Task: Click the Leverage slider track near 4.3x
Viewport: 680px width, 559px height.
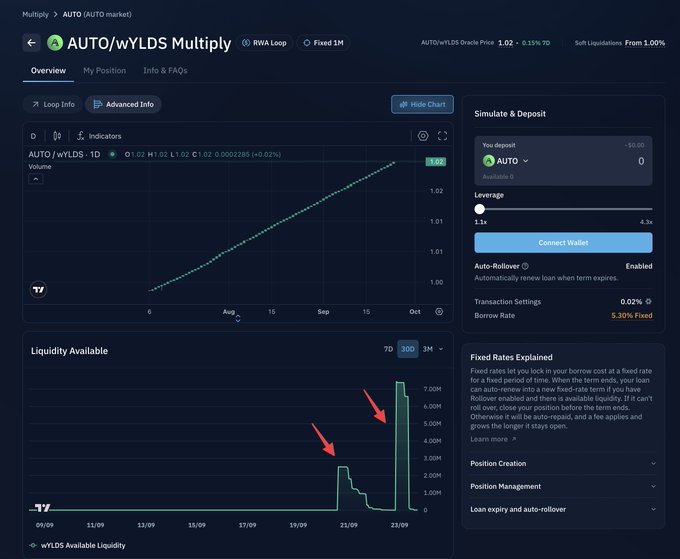Action: [648, 209]
